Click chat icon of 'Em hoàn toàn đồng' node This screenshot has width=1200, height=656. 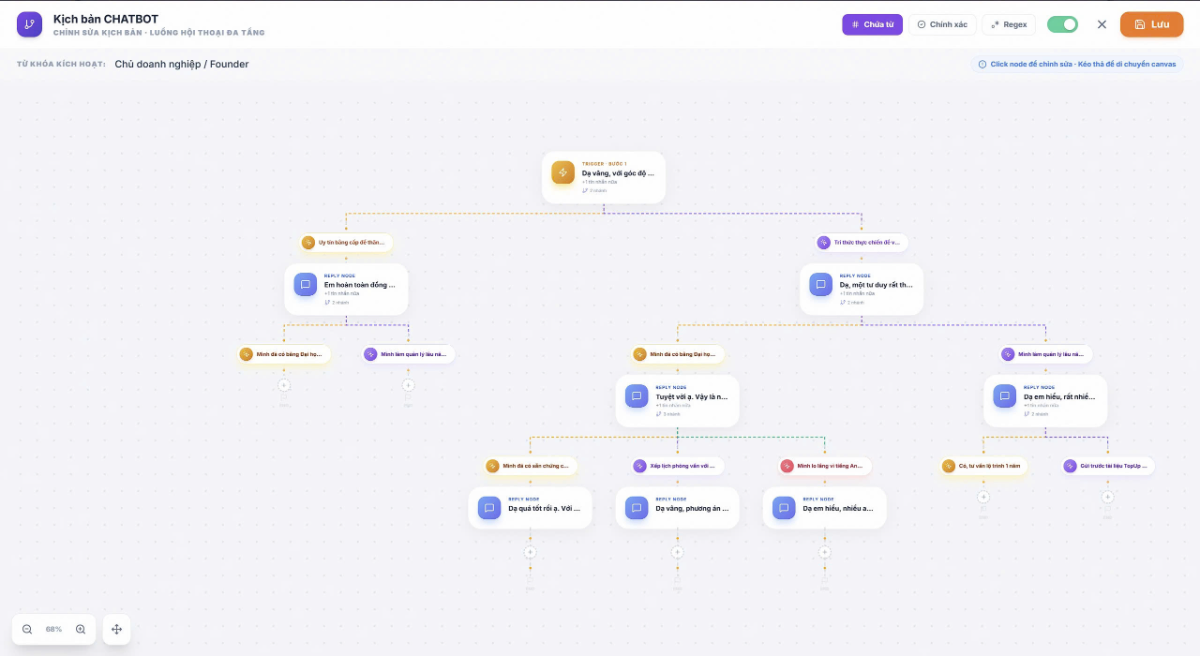tap(306, 285)
